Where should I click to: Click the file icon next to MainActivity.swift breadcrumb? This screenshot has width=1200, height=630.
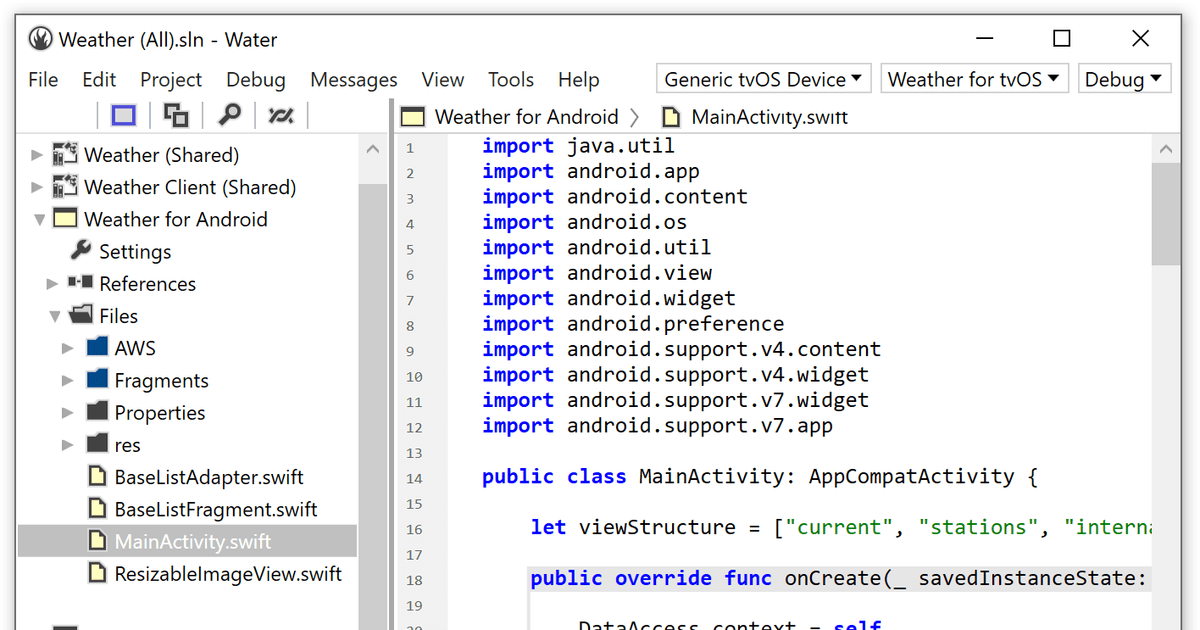point(670,116)
